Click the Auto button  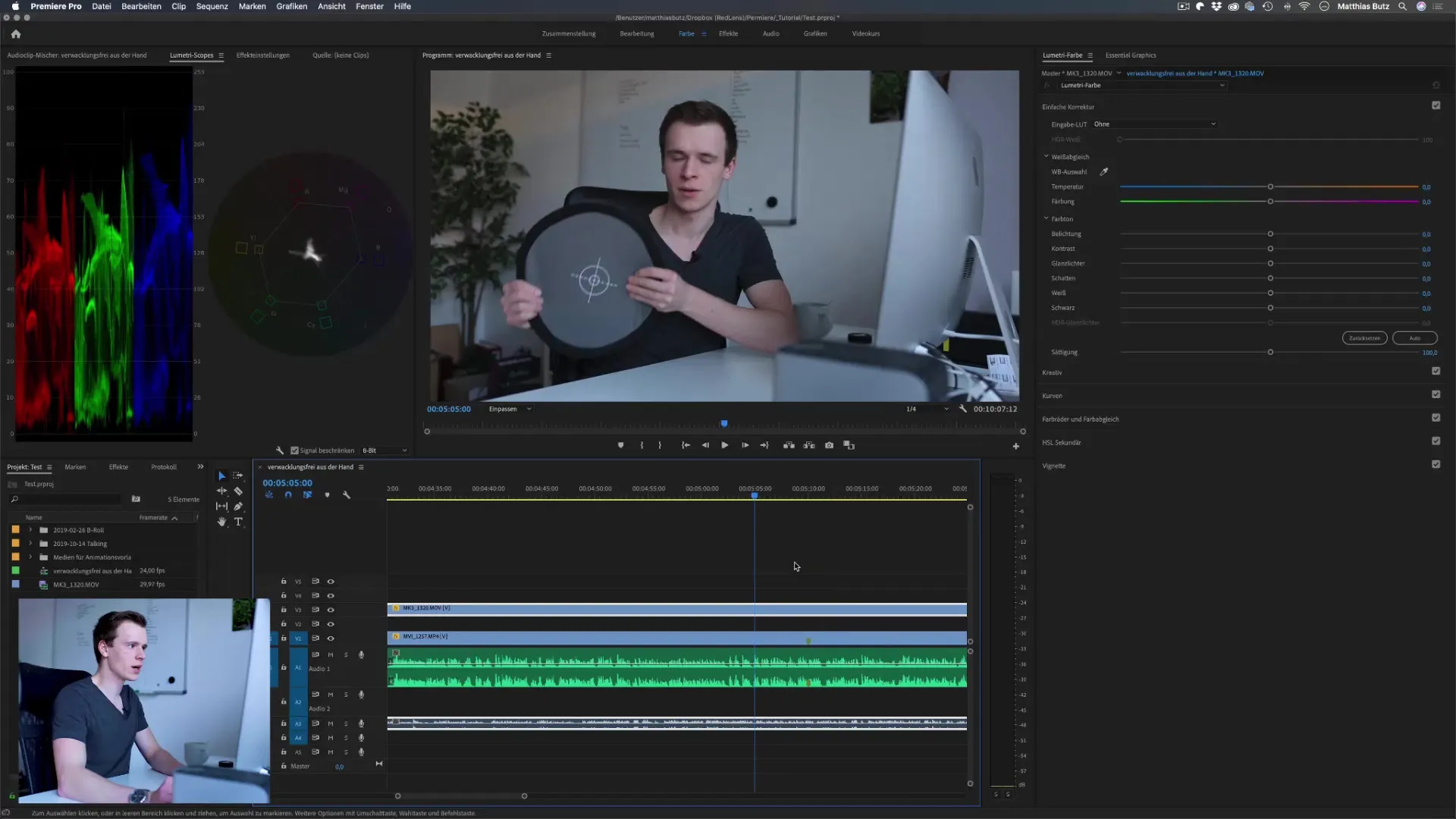tap(1414, 338)
